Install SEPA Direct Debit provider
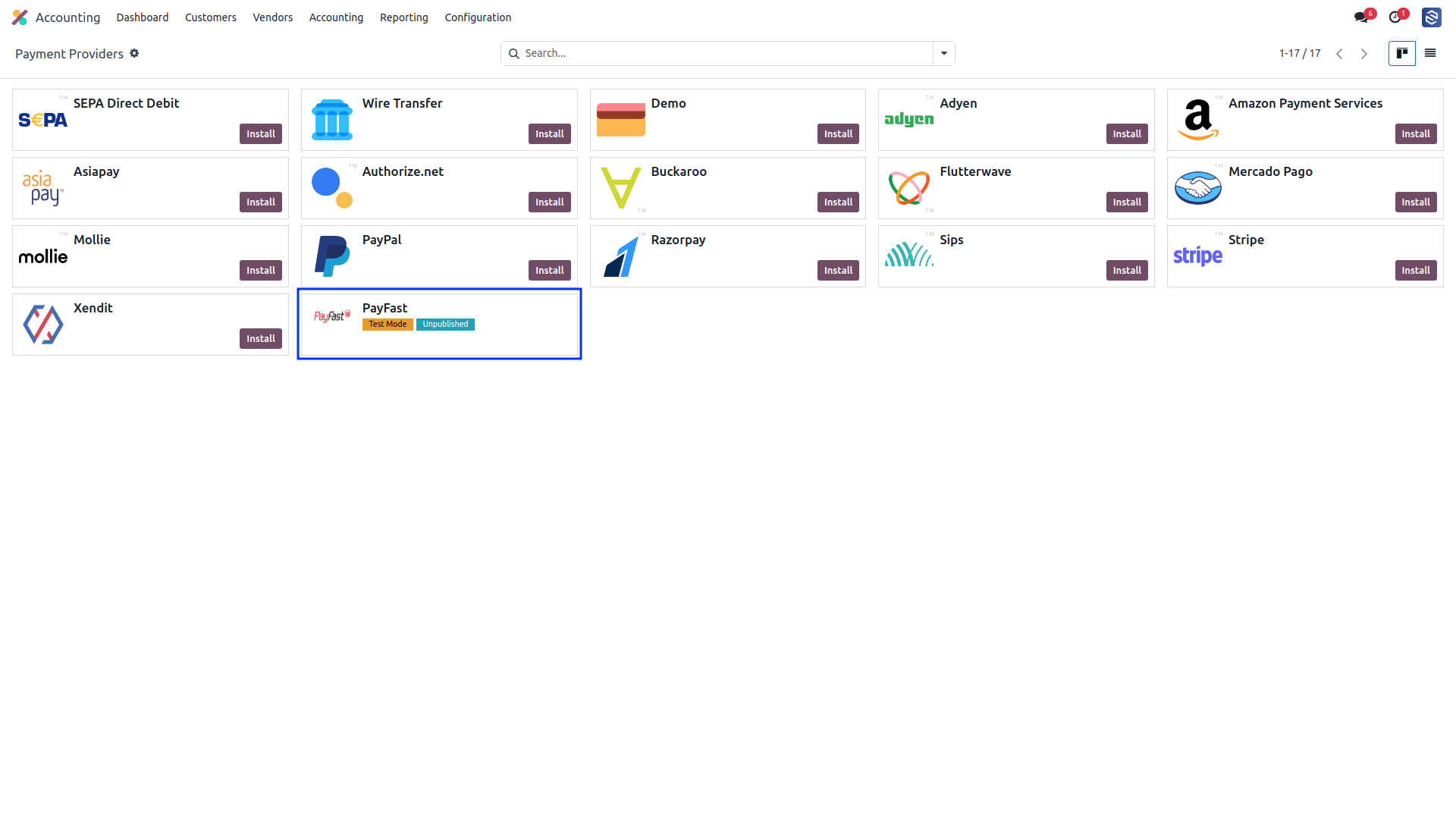Image resolution: width=1456 pixels, height=819 pixels. pos(261,133)
